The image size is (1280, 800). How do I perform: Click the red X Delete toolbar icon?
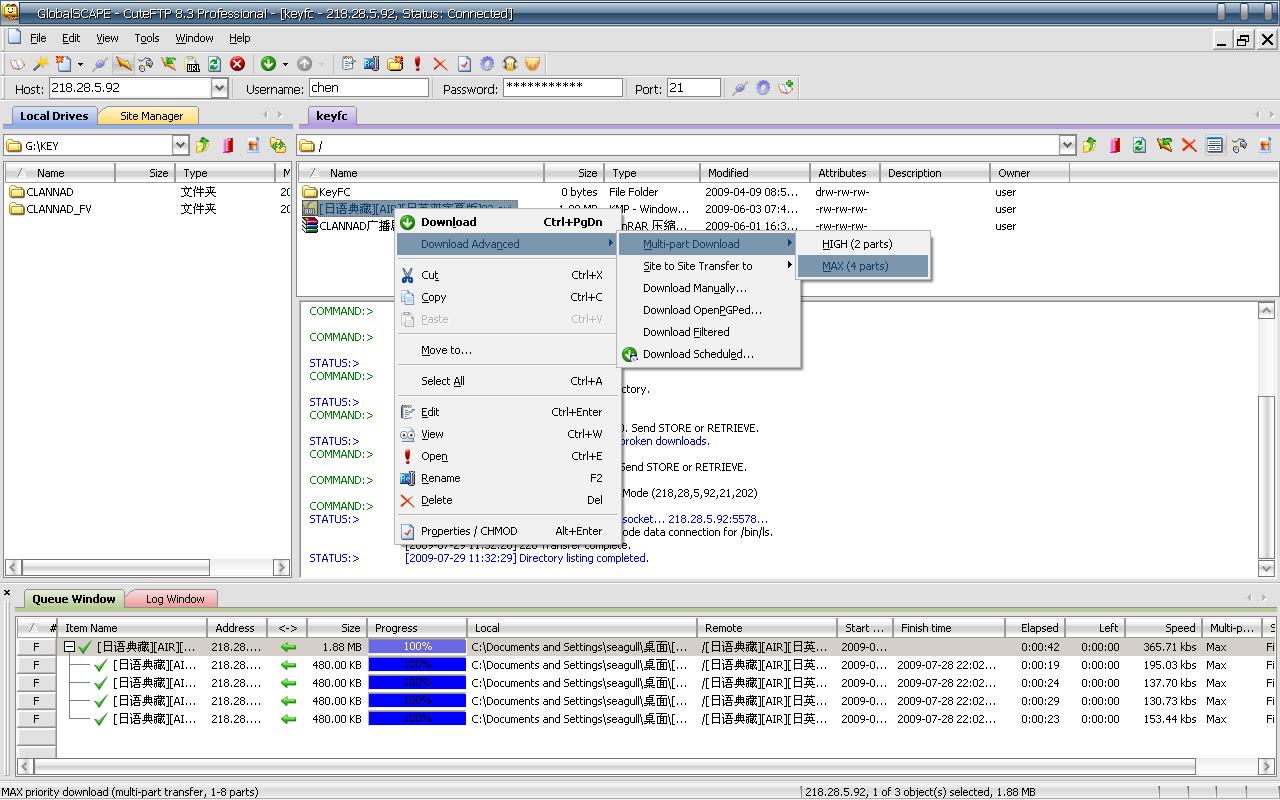pos(440,64)
